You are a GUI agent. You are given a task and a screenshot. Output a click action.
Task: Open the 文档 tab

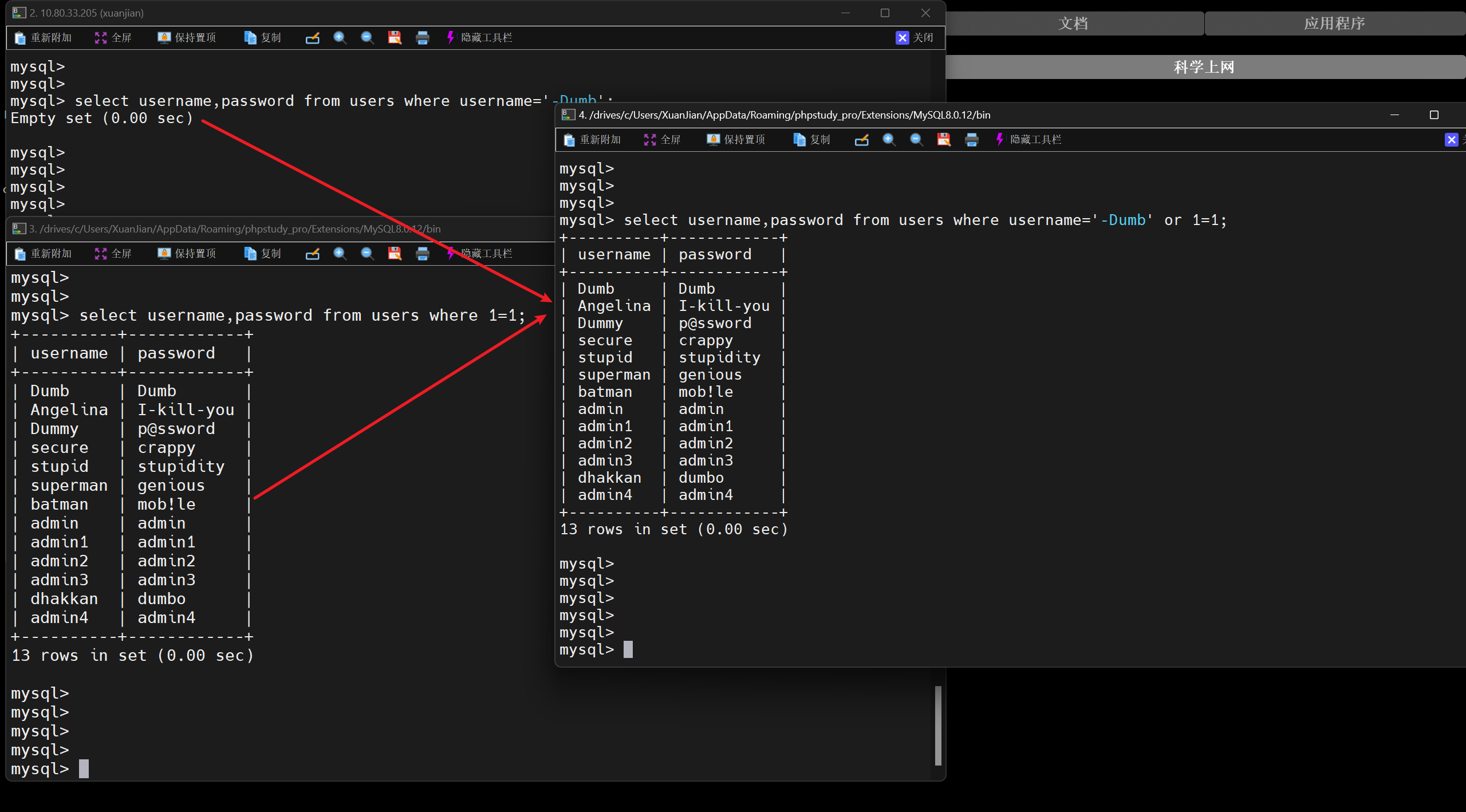[1073, 23]
